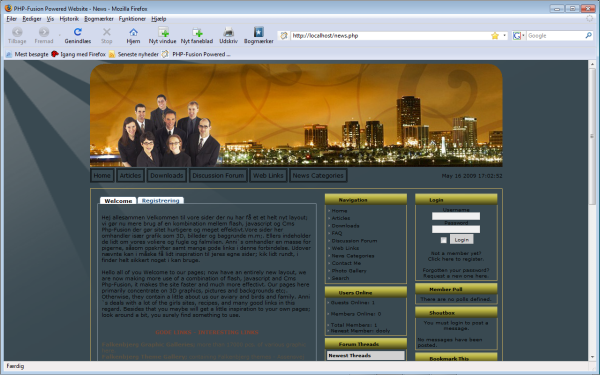Toggle the remember me checkbox in Login
The width and height of the screenshot is (600, 375).
click(443, 240)
